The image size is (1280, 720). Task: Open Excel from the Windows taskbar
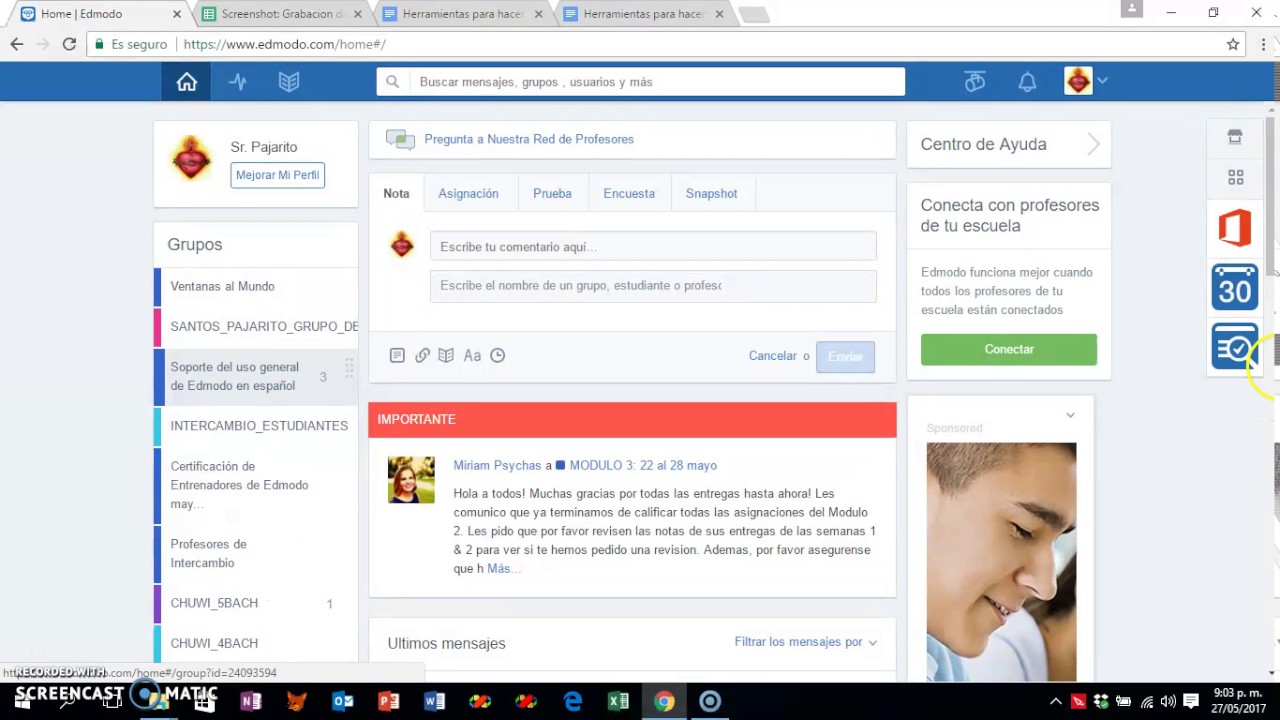618,701
